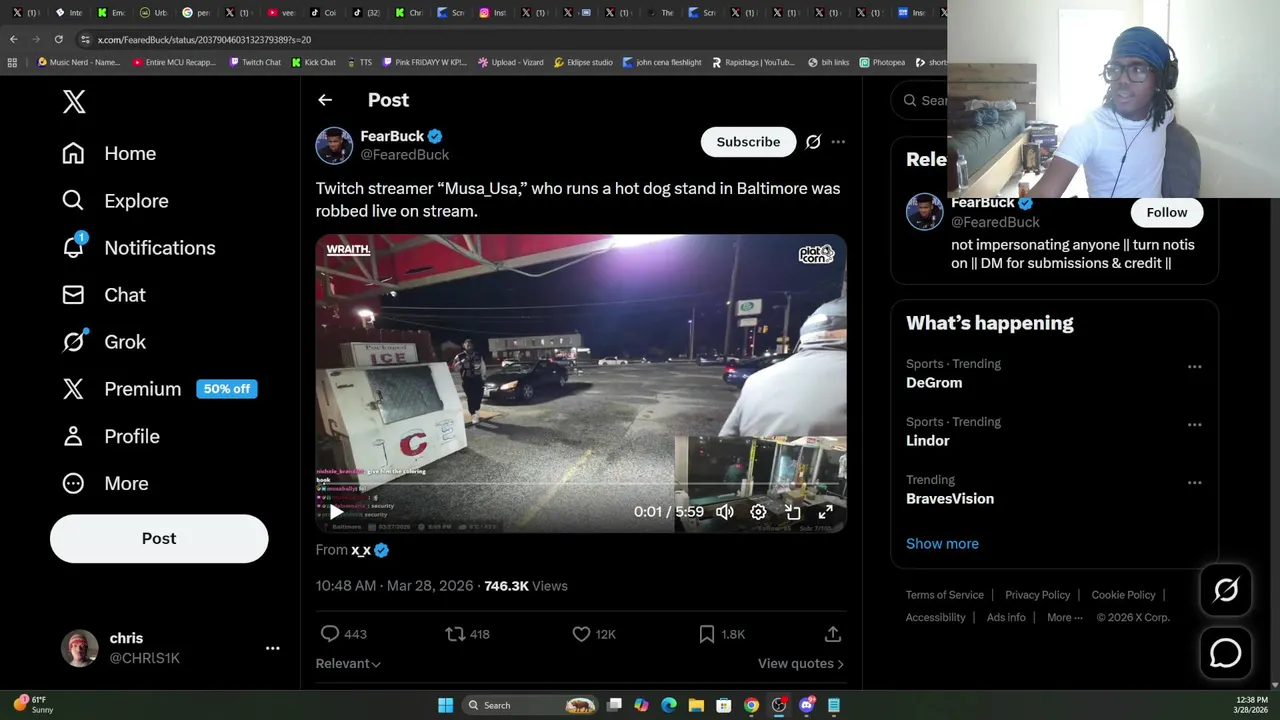Open File Explorer from the taskbar
Image resolution: width=1280 pixels, height=720 pixels.
696,705
